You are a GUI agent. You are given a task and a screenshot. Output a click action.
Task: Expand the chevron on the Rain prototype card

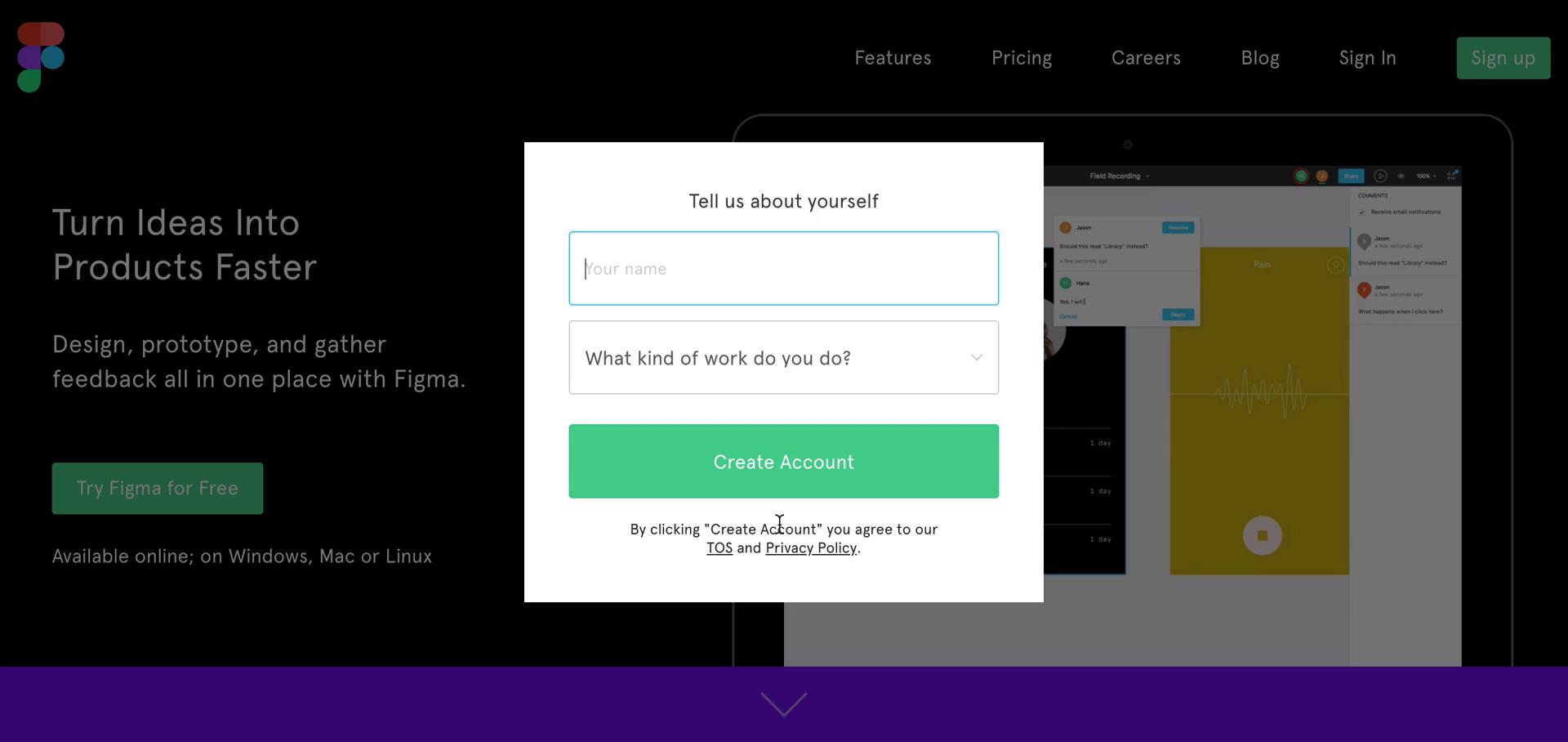point(1336,265)
